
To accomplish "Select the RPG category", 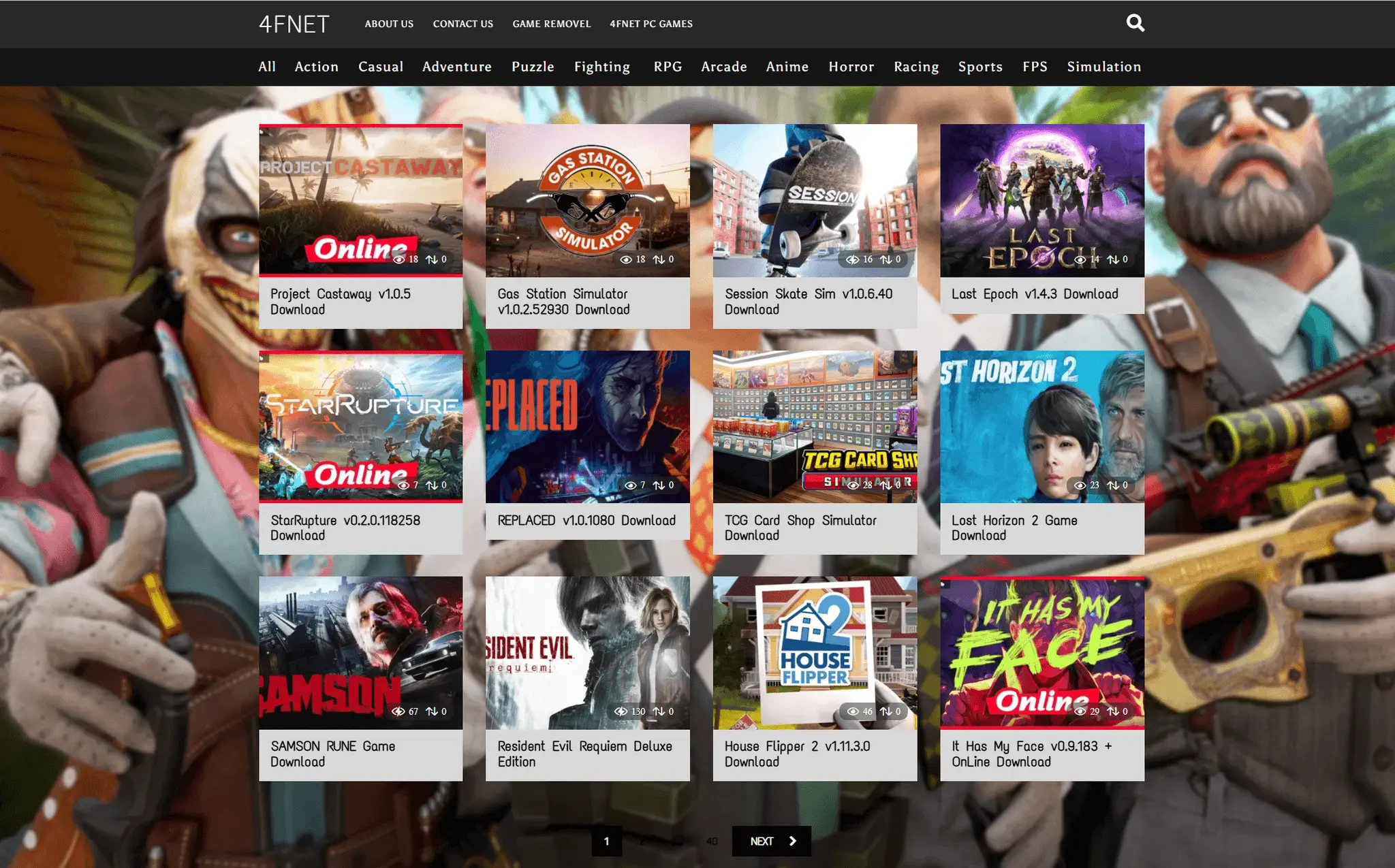I will coord(668,67).
